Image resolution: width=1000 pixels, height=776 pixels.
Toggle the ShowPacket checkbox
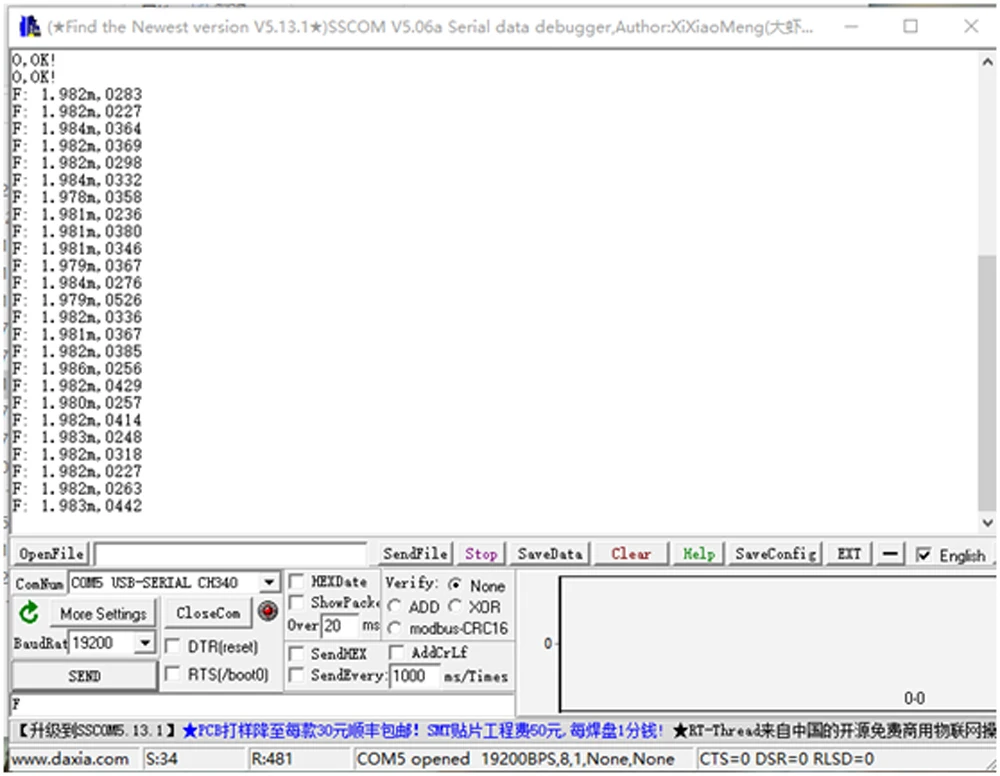(296, 602)
